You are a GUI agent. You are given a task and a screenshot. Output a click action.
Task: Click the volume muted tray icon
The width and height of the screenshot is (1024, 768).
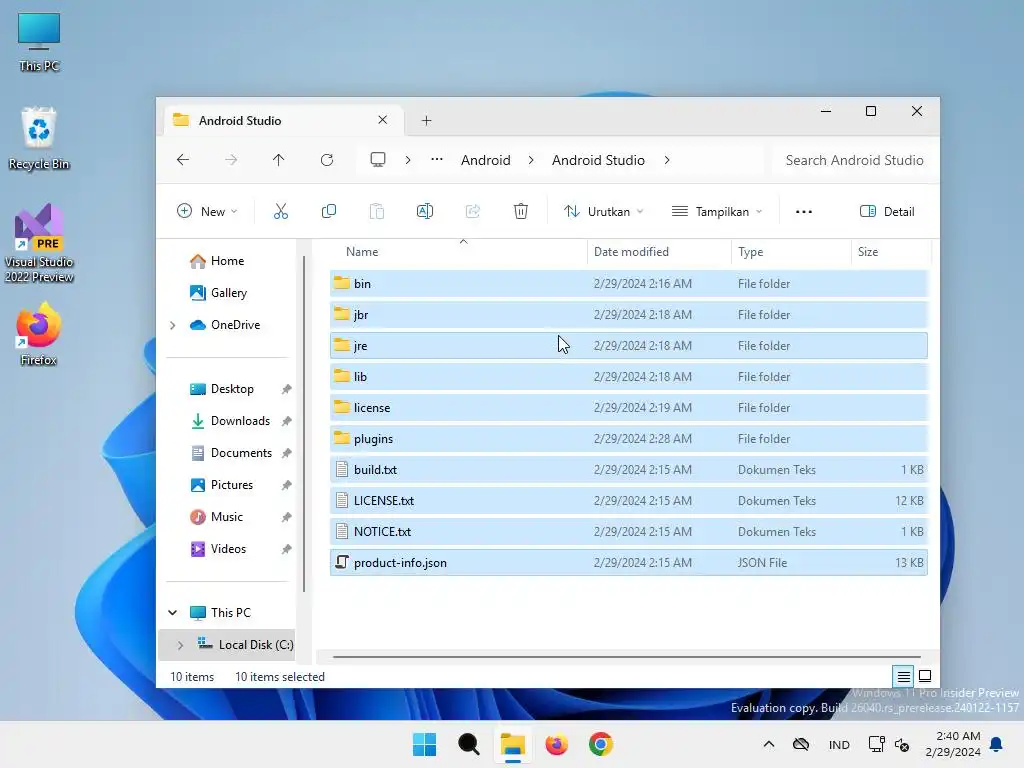pos(903,744)
